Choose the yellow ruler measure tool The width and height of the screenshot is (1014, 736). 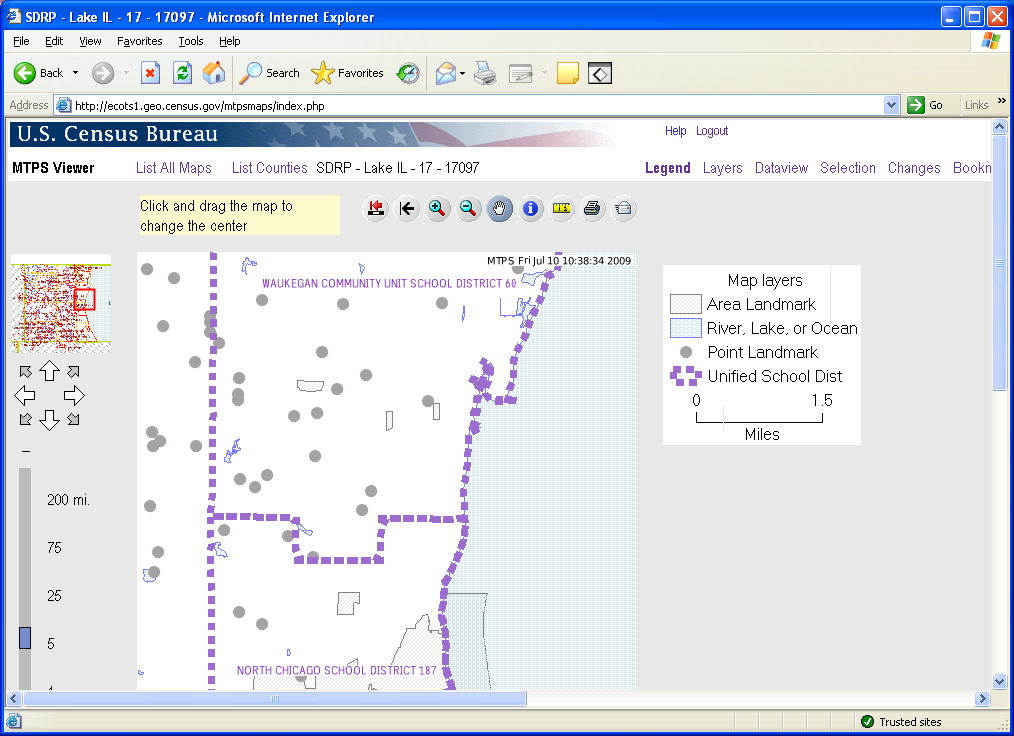pos(562,208)
